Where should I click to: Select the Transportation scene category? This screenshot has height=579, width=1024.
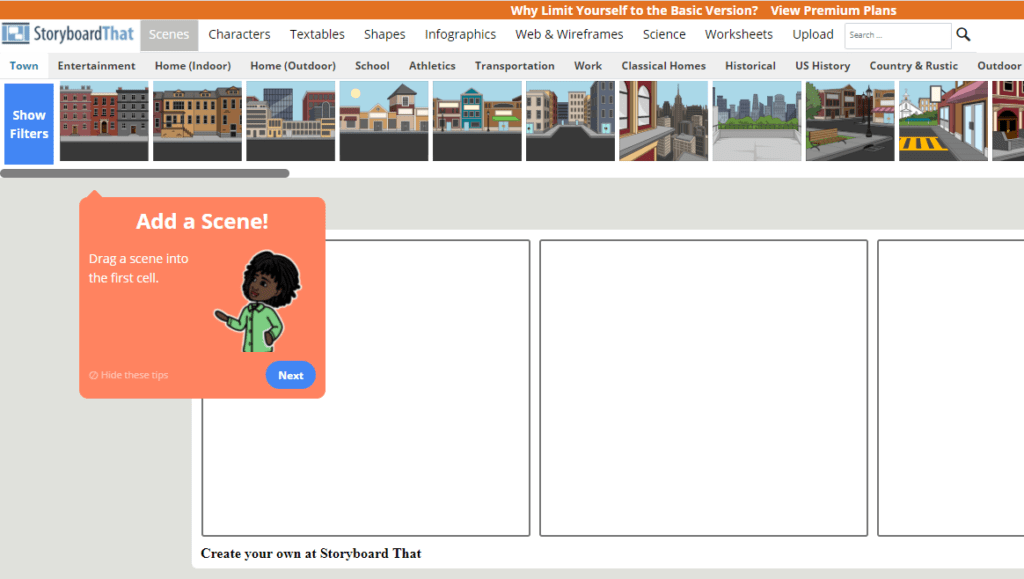coord(515,66)
